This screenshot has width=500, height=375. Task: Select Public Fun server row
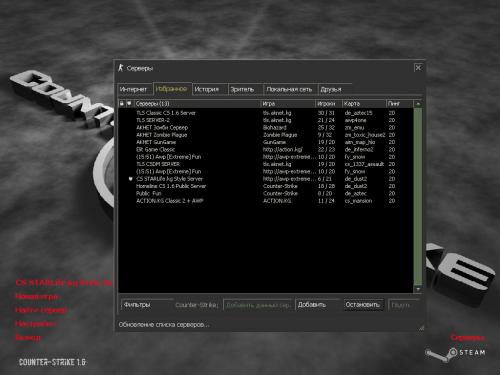[266, 194]
